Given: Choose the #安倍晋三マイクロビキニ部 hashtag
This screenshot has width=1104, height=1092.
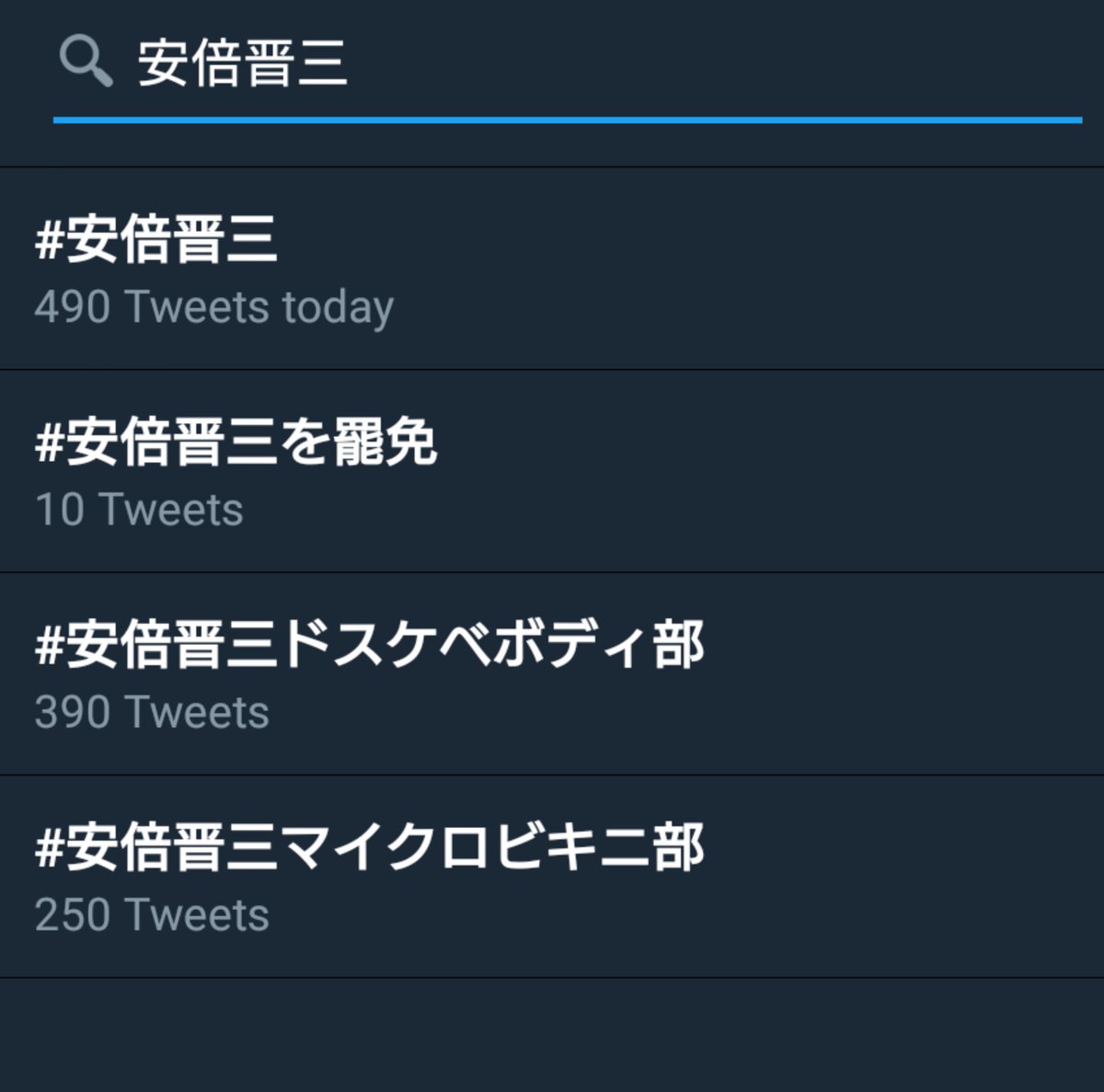Looking at the screenshot, I should (370, 847).
